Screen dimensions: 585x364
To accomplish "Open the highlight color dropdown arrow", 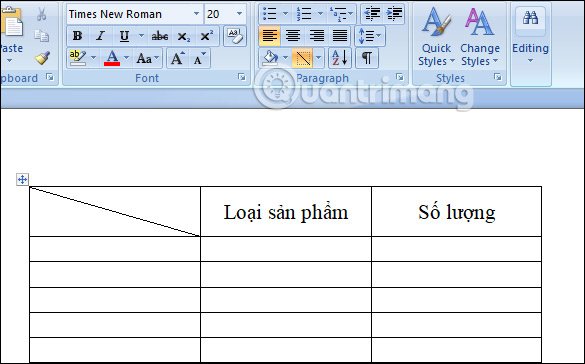I will (x=93, y=58).
